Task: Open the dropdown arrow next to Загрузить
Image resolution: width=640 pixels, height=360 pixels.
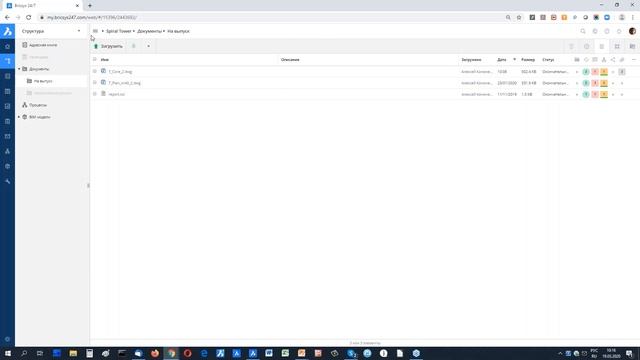Action: 148,46
